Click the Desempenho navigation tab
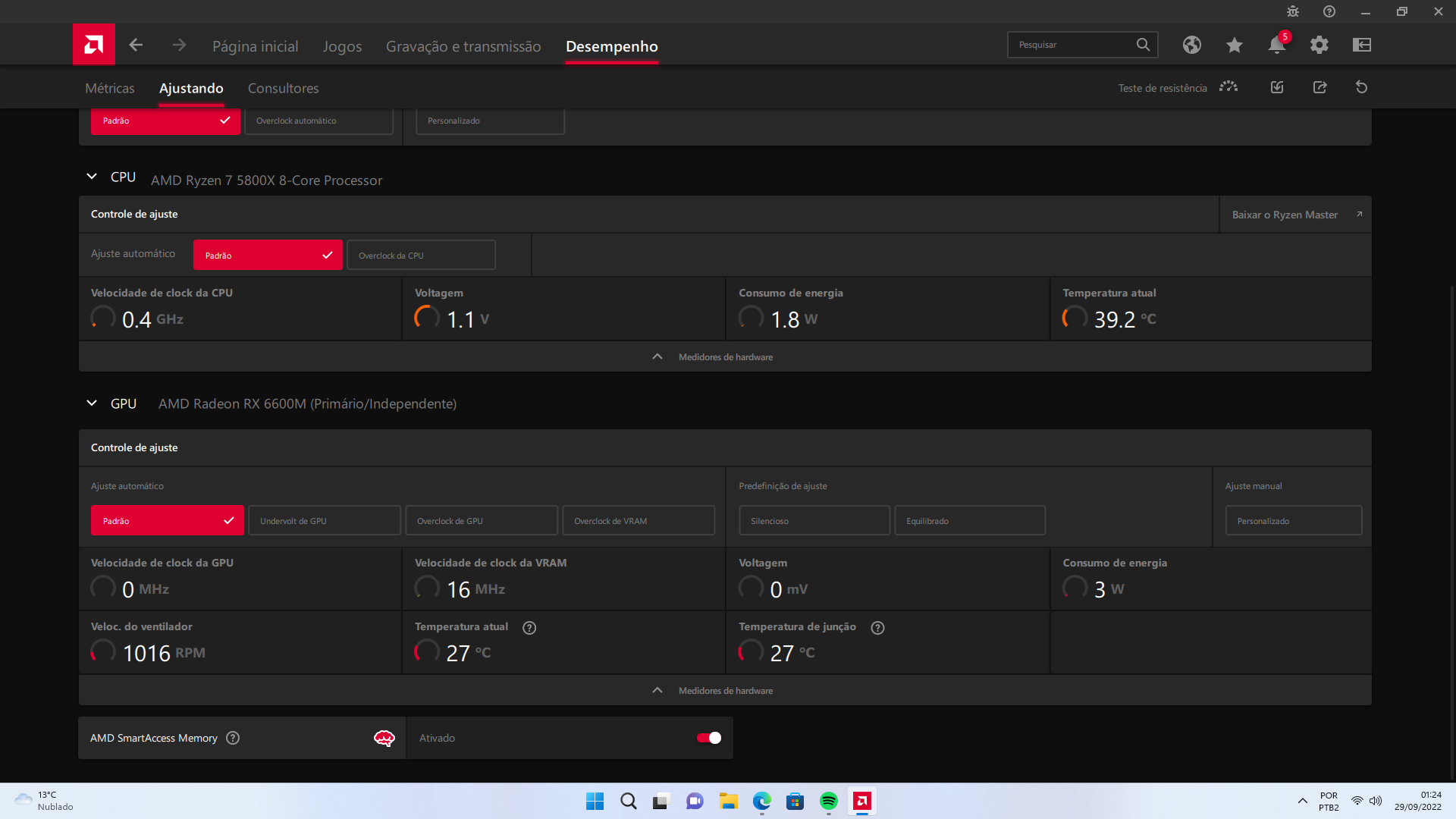 coord(611,45)
